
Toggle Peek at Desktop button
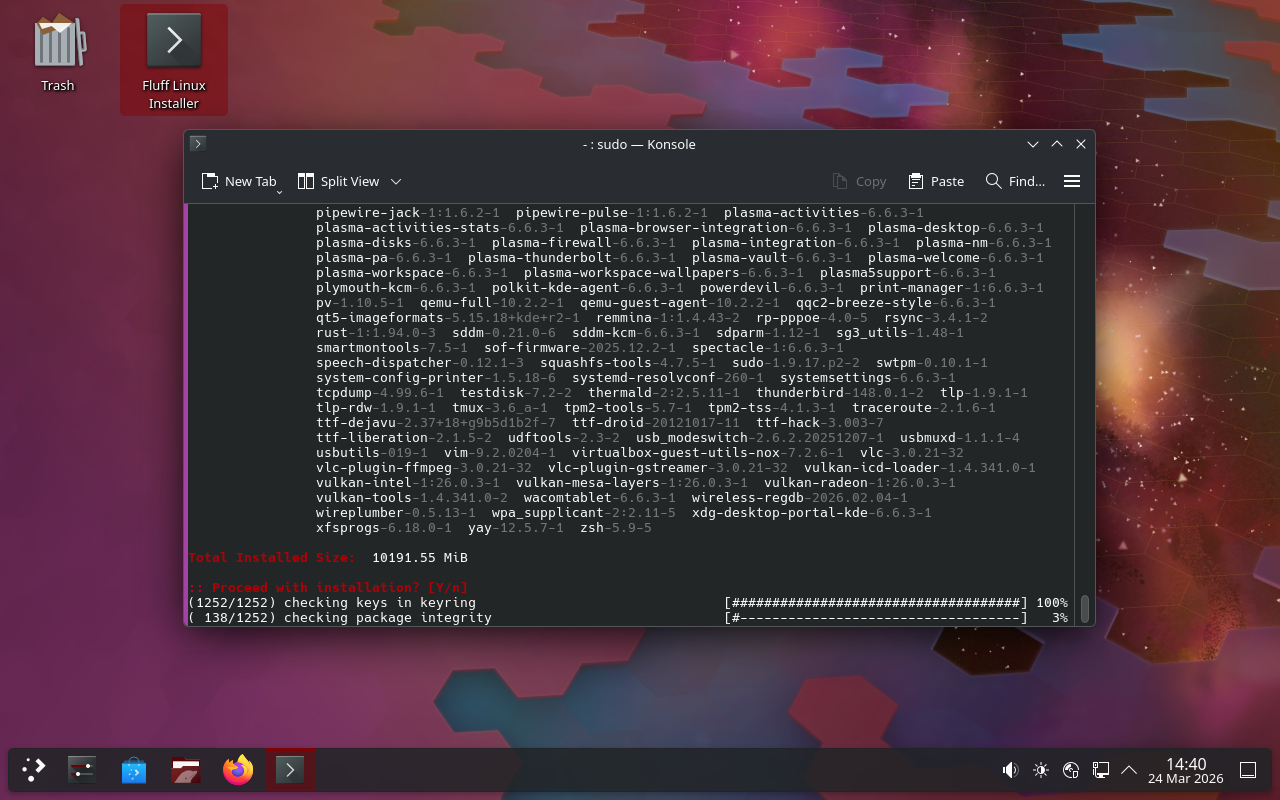click(1248, 770)
